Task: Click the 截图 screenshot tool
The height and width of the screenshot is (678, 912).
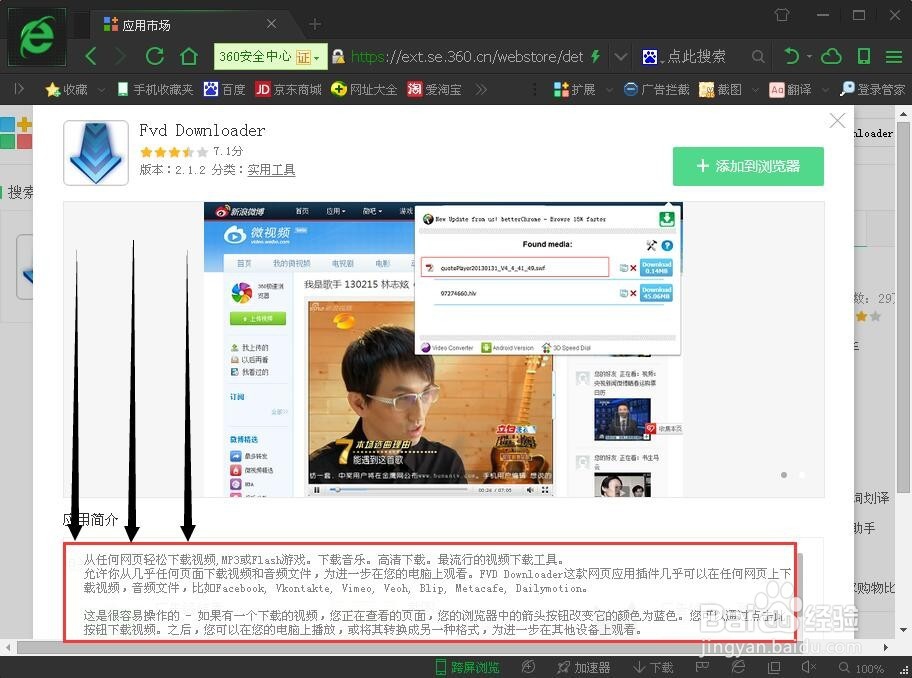Action: pyautogui.click(x=720, y=90)
